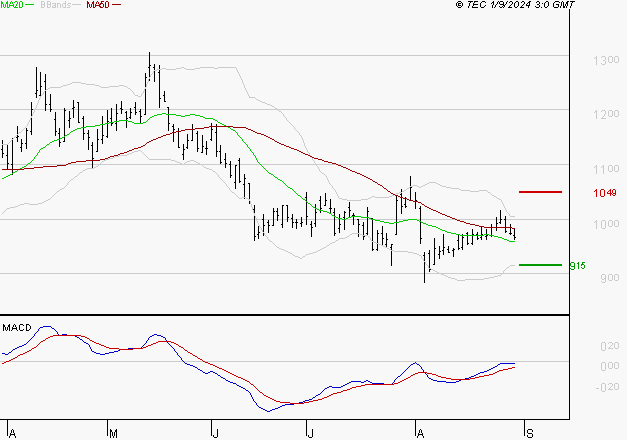Click the S month label on axis

click(530, 434)
